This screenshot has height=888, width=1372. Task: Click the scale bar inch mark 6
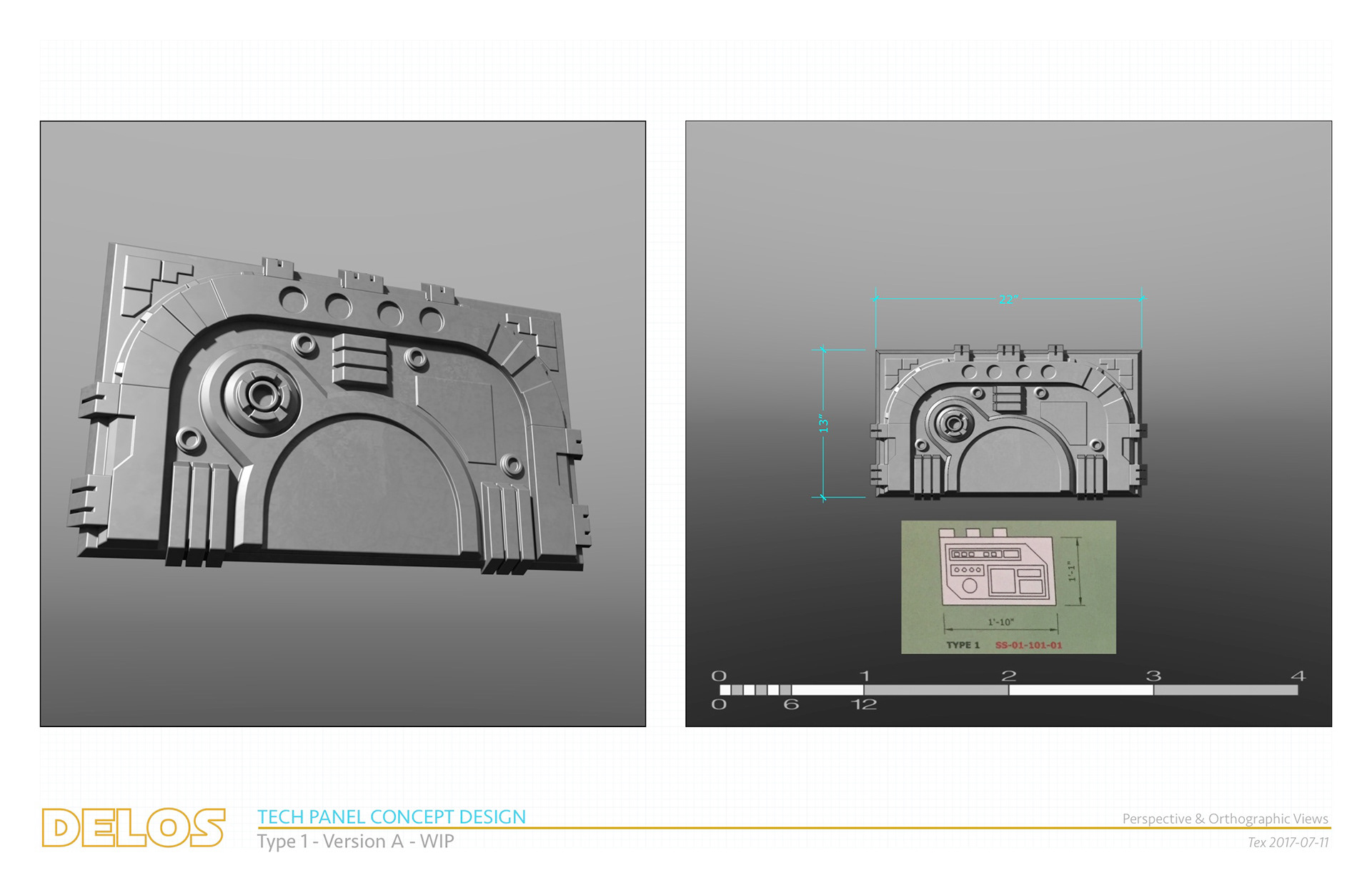pyautogui.click(x=791, y=704)
